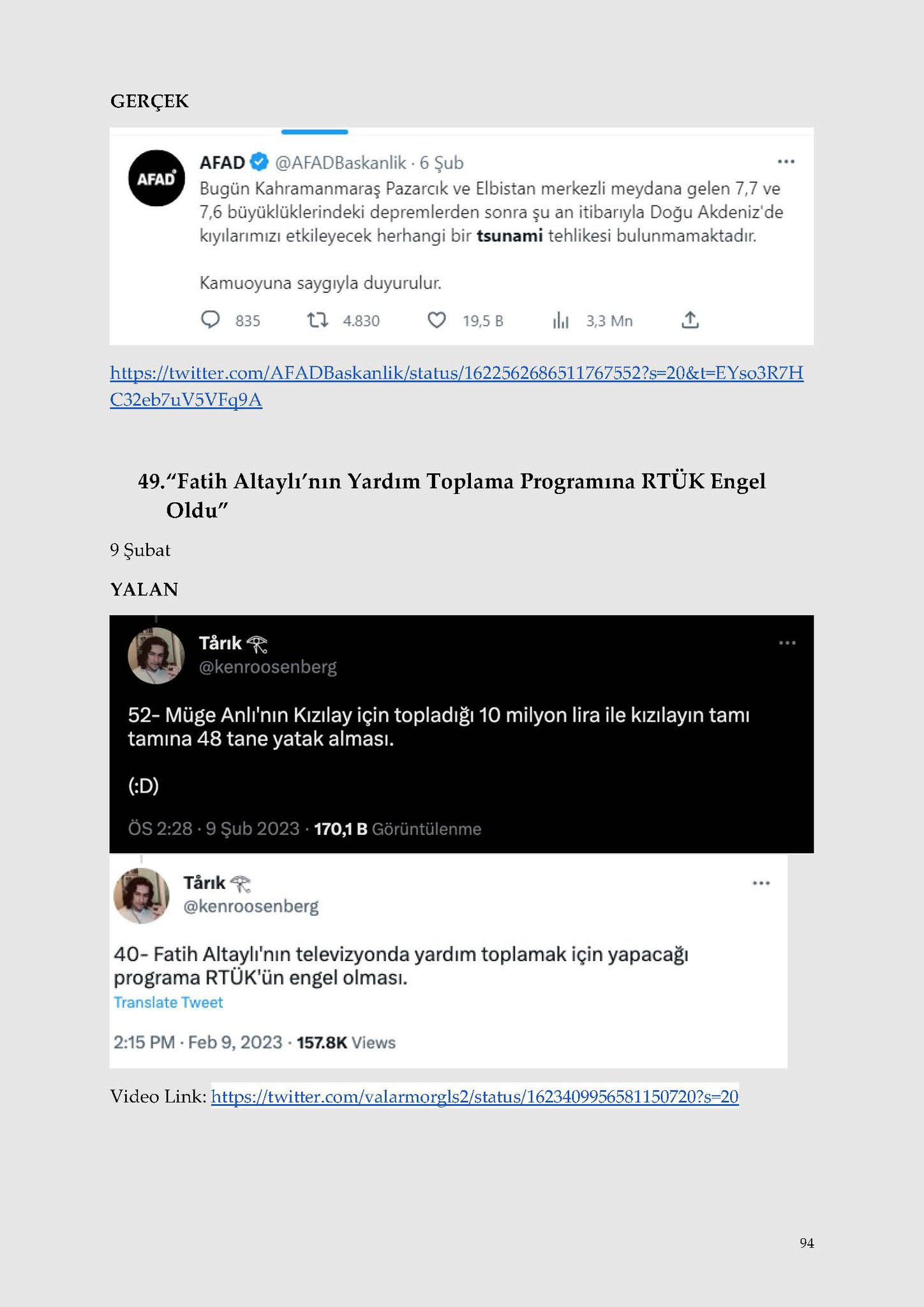Viewport: 924px width, 1307px height.
Task: Click the @AFADBaskanlik handle
Action: tap(341, 163)
